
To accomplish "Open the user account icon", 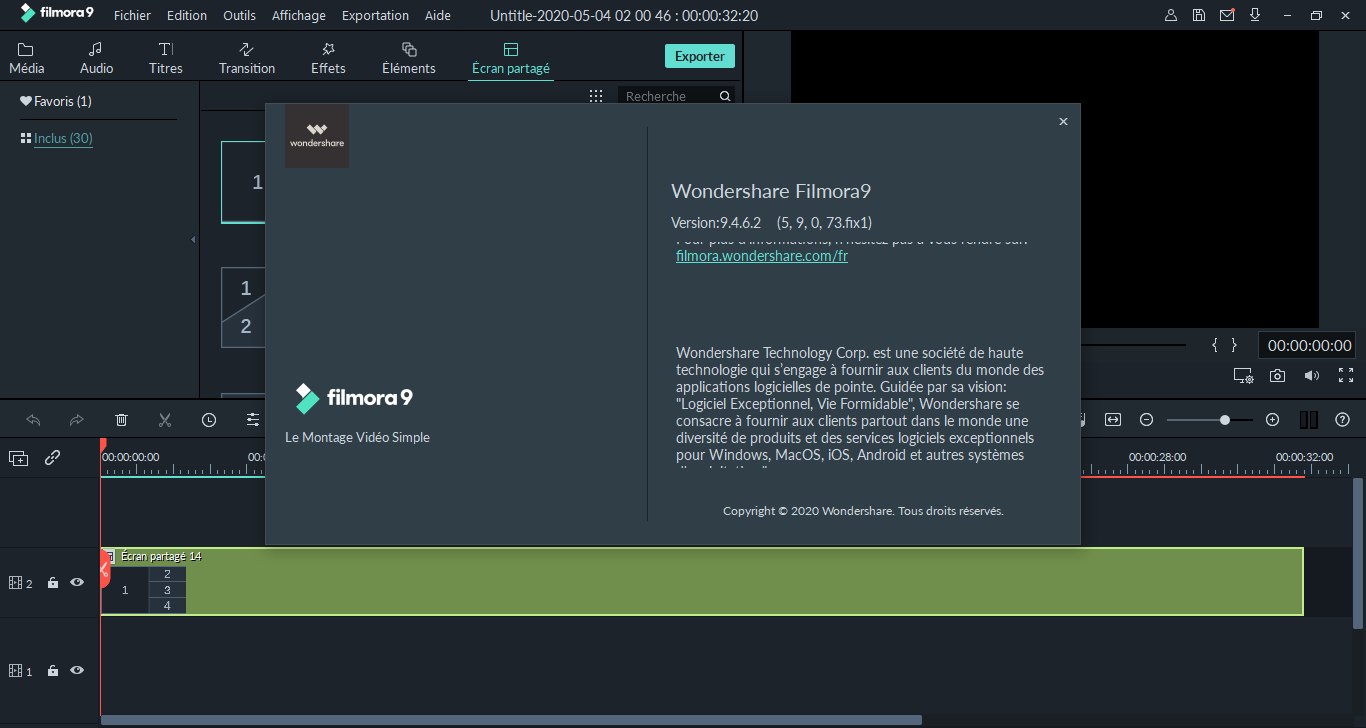I will point(1172,15).
